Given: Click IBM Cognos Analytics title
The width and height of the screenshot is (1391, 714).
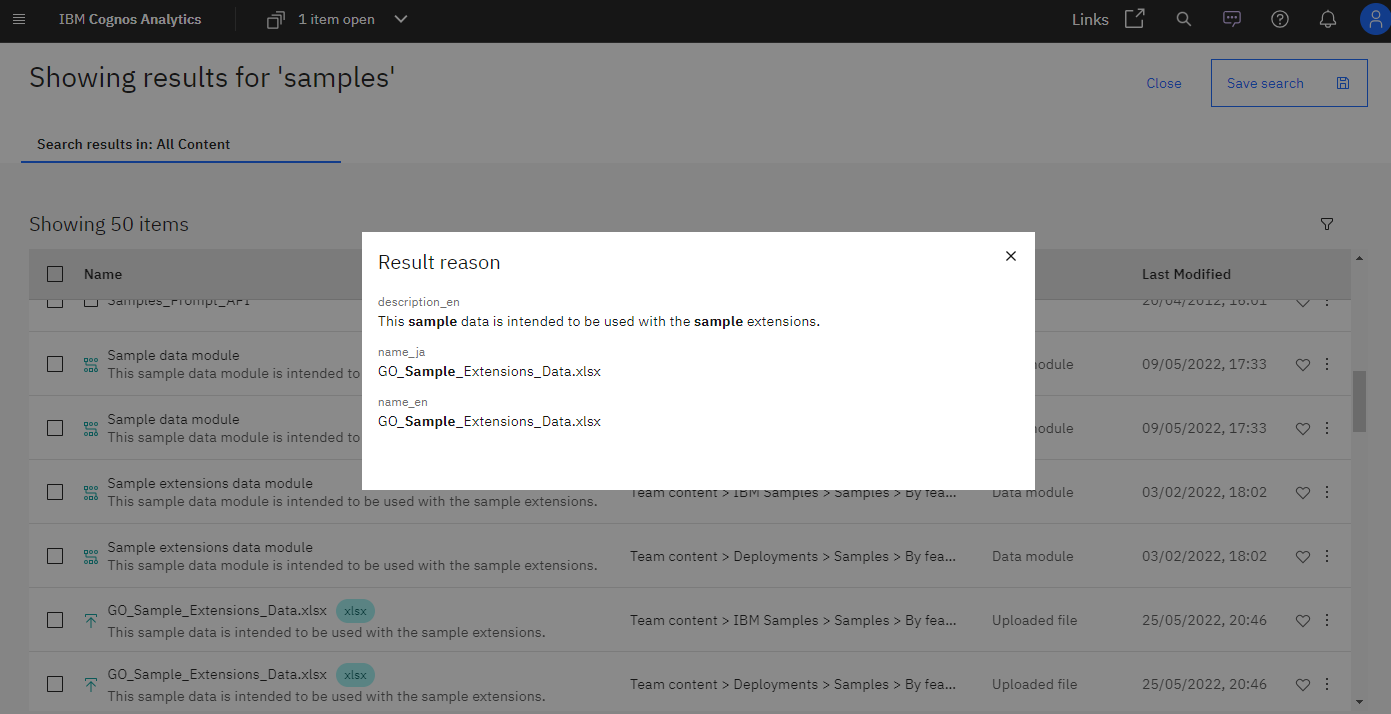Looking at the screenshot, I should 130,19.
